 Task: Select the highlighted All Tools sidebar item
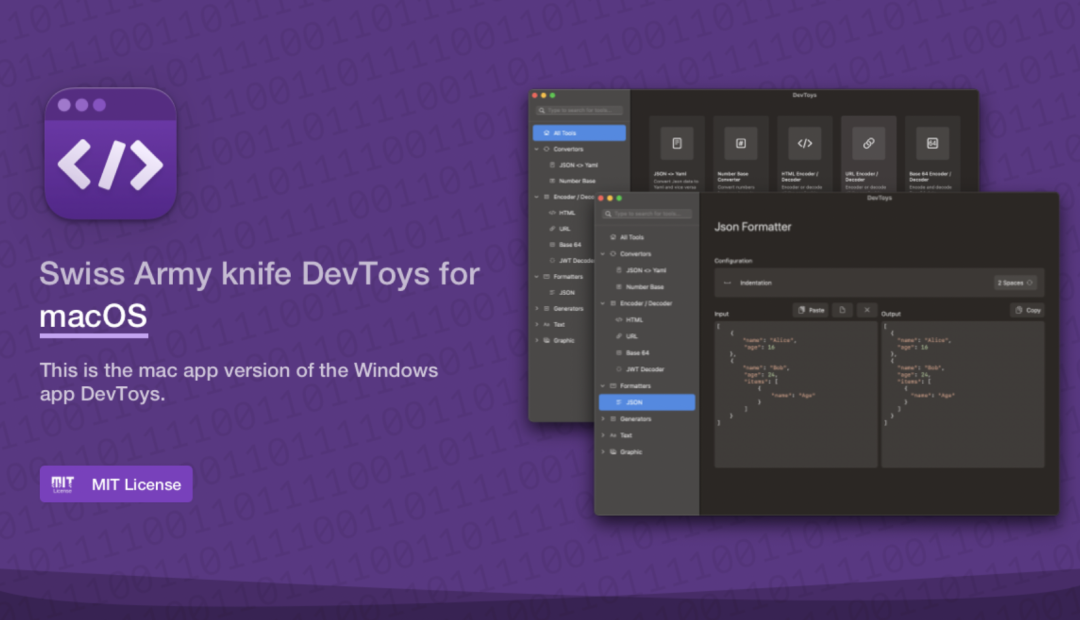pos(579,133)
